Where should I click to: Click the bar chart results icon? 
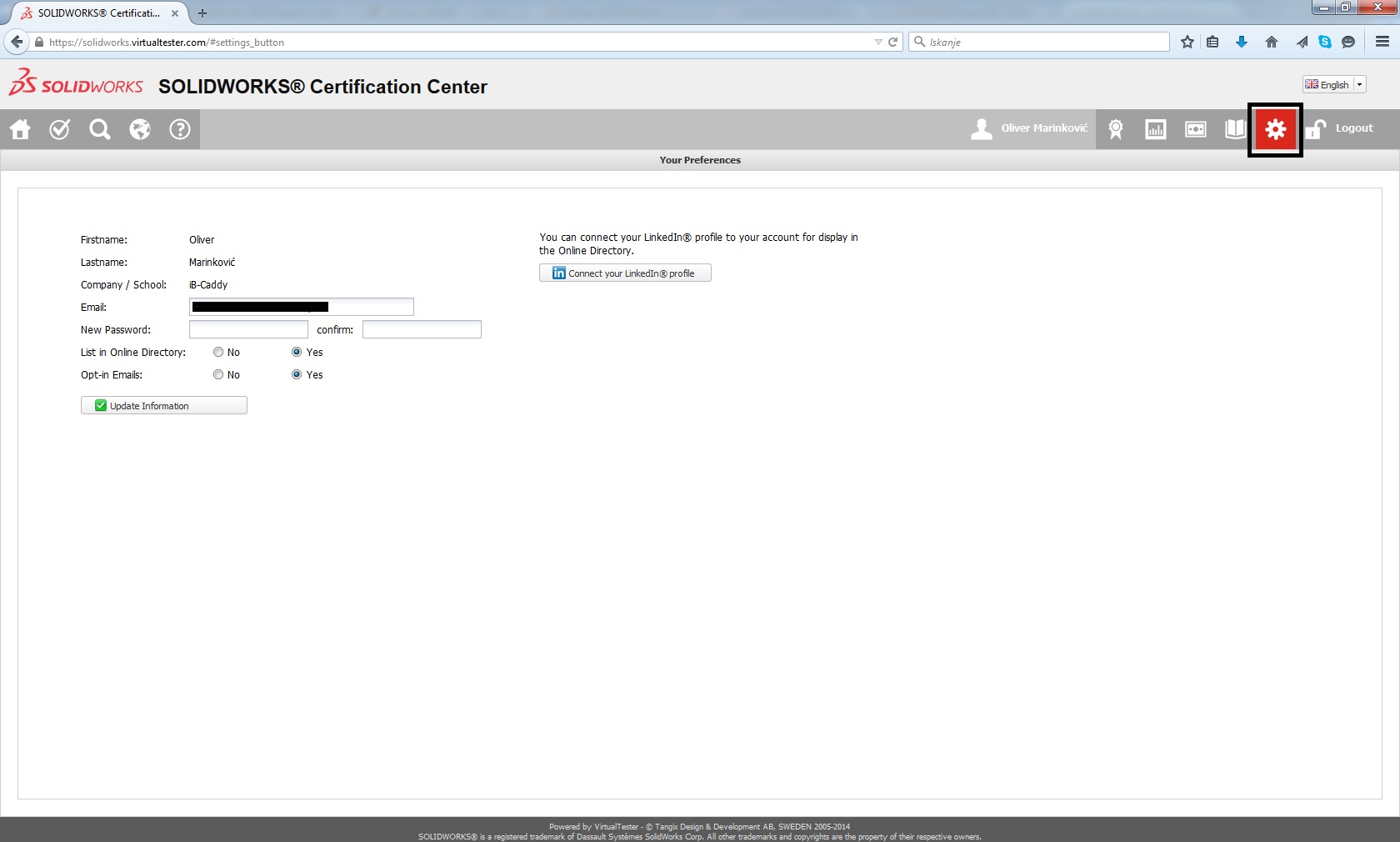tap(1155, 129)
